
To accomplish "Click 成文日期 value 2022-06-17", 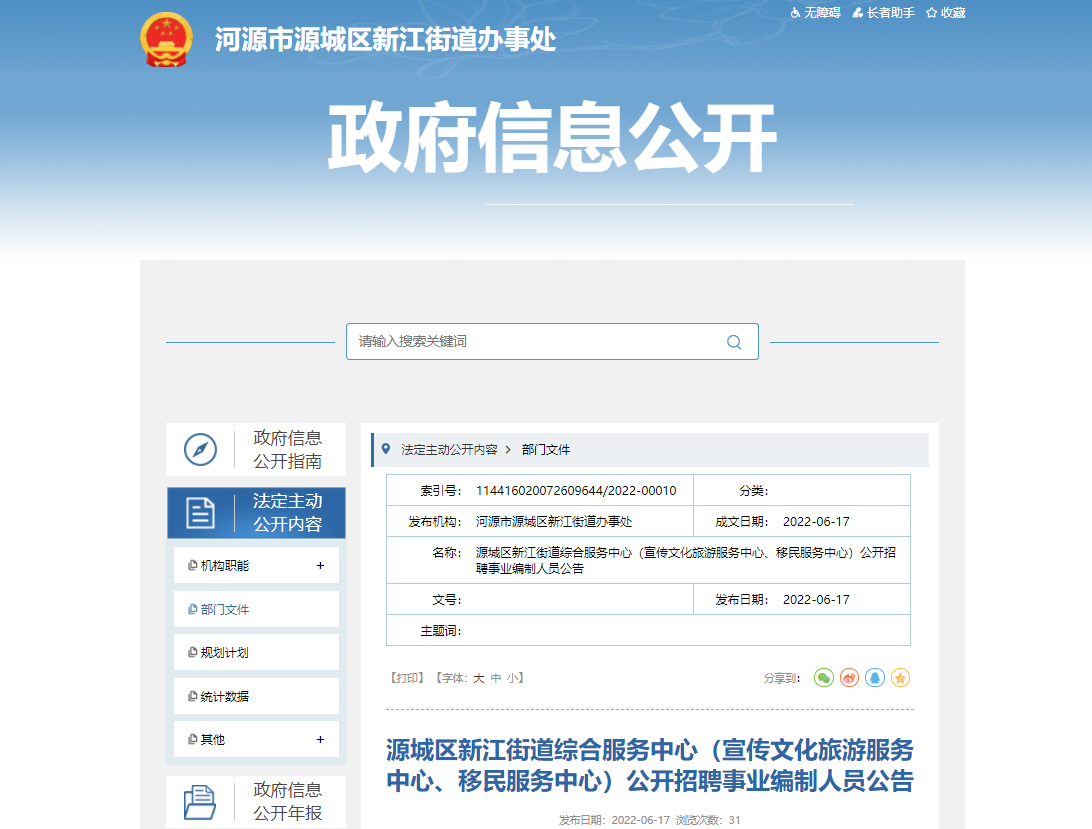I will click(816, 522).
